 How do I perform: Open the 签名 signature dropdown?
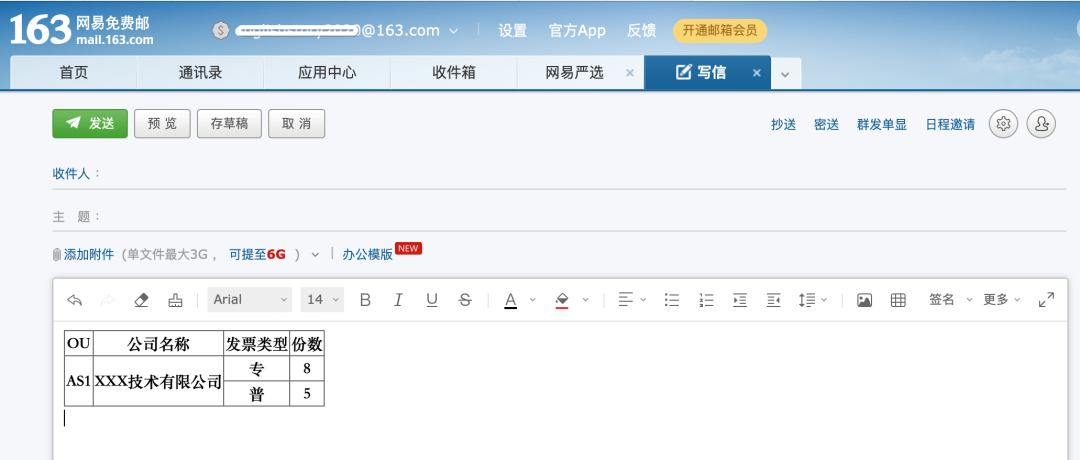(951, 300)
